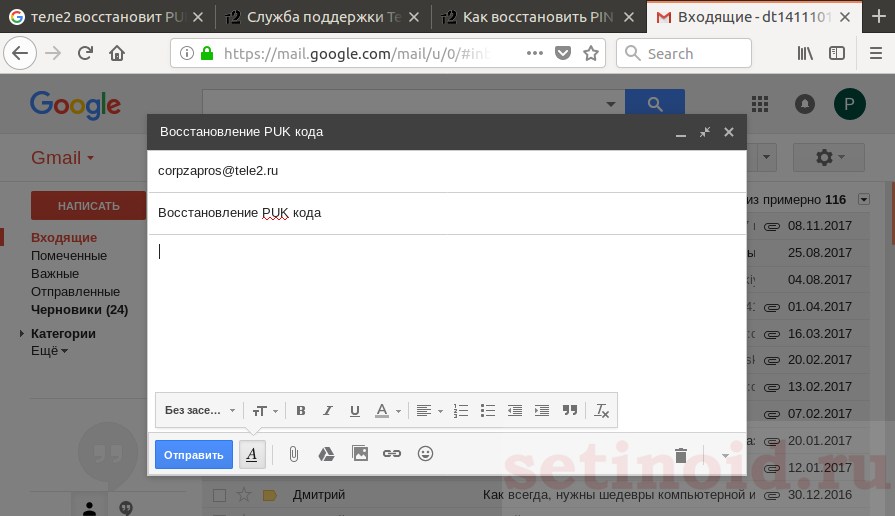Bookmark this page with star
Image resolution: width=895 pixels, height=516 pixels.
[x=591, y=53]
